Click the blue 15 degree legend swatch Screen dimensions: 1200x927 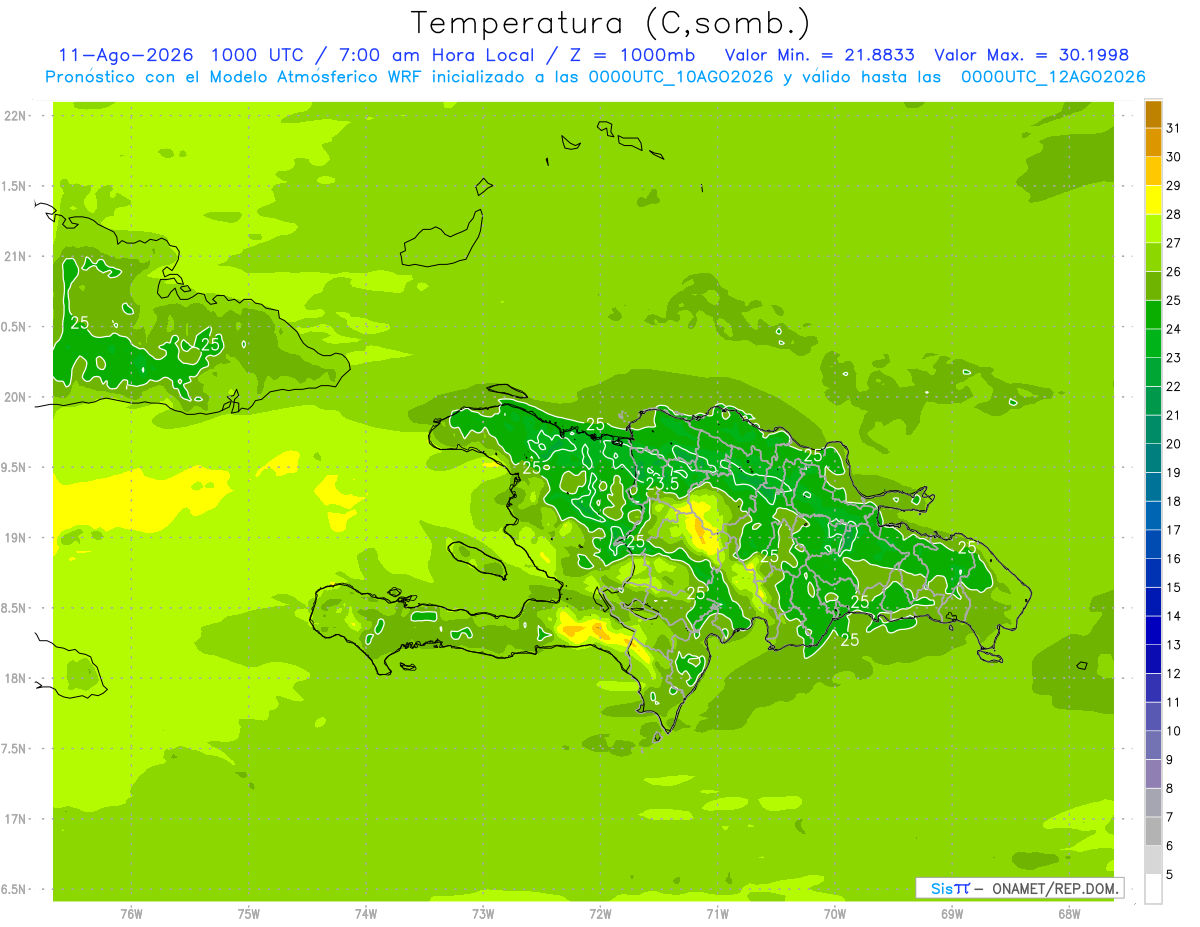1153,574
